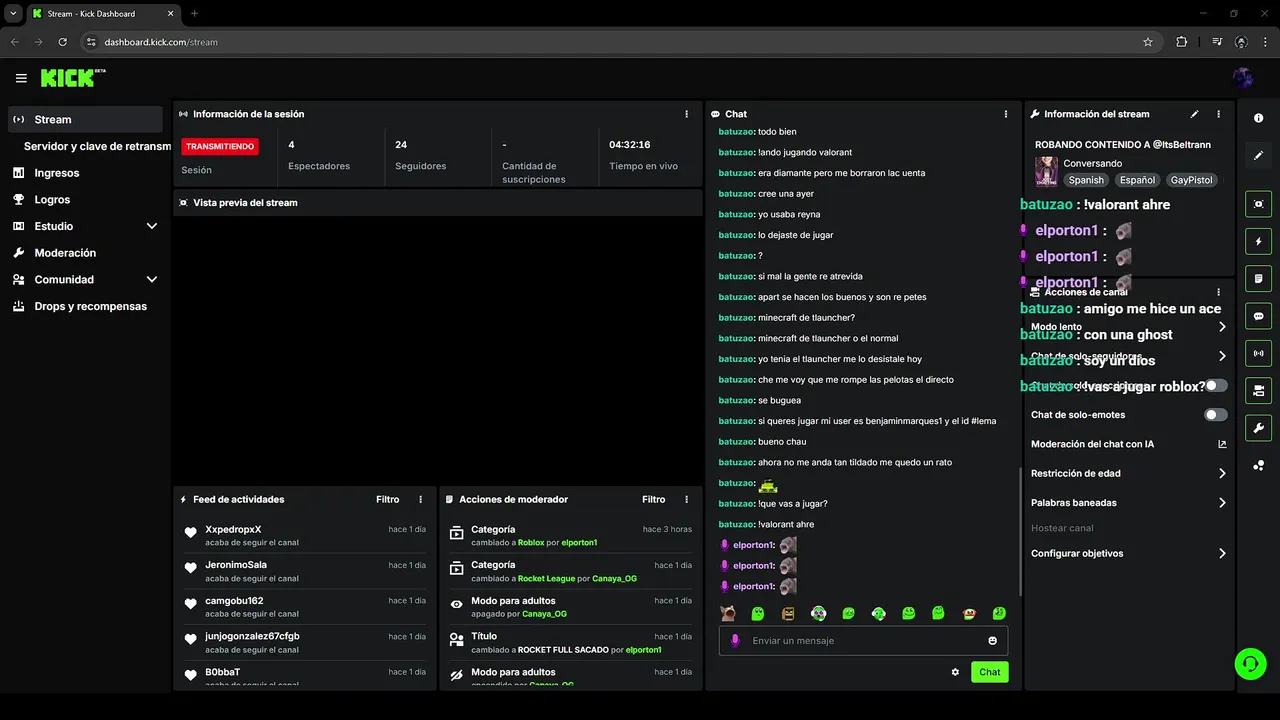Open Filtro in Feed de actividades
Viewport: 1280px width, 720px height.
(x=388, y=499)
